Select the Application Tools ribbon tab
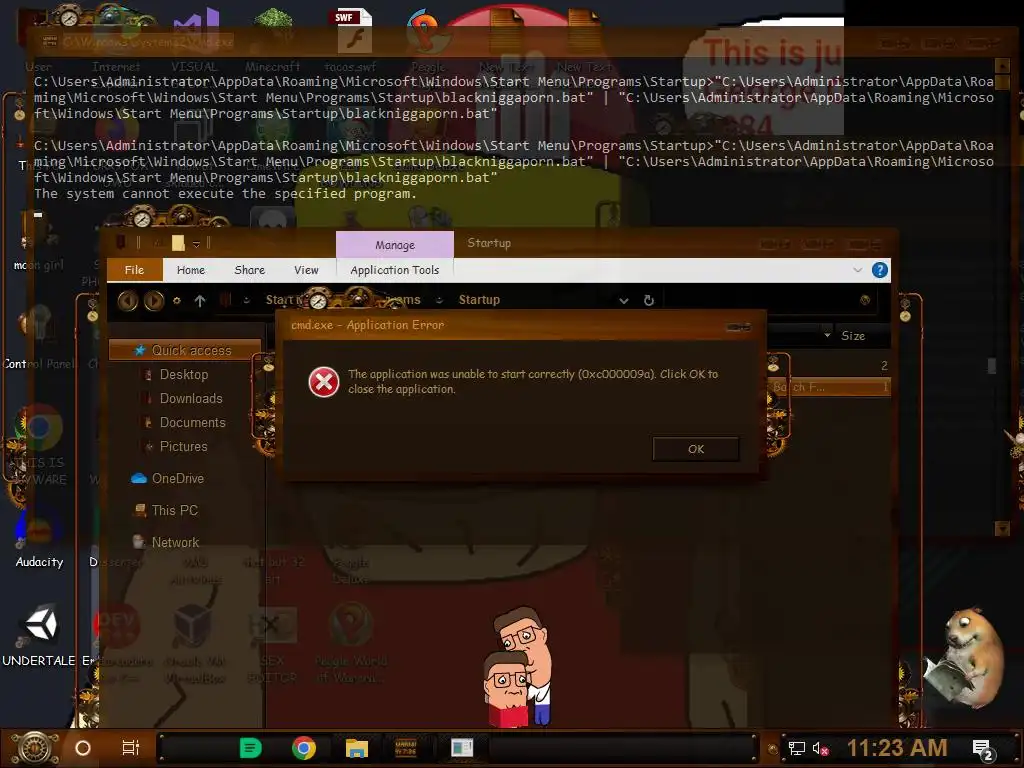 [x=394, y=270]
